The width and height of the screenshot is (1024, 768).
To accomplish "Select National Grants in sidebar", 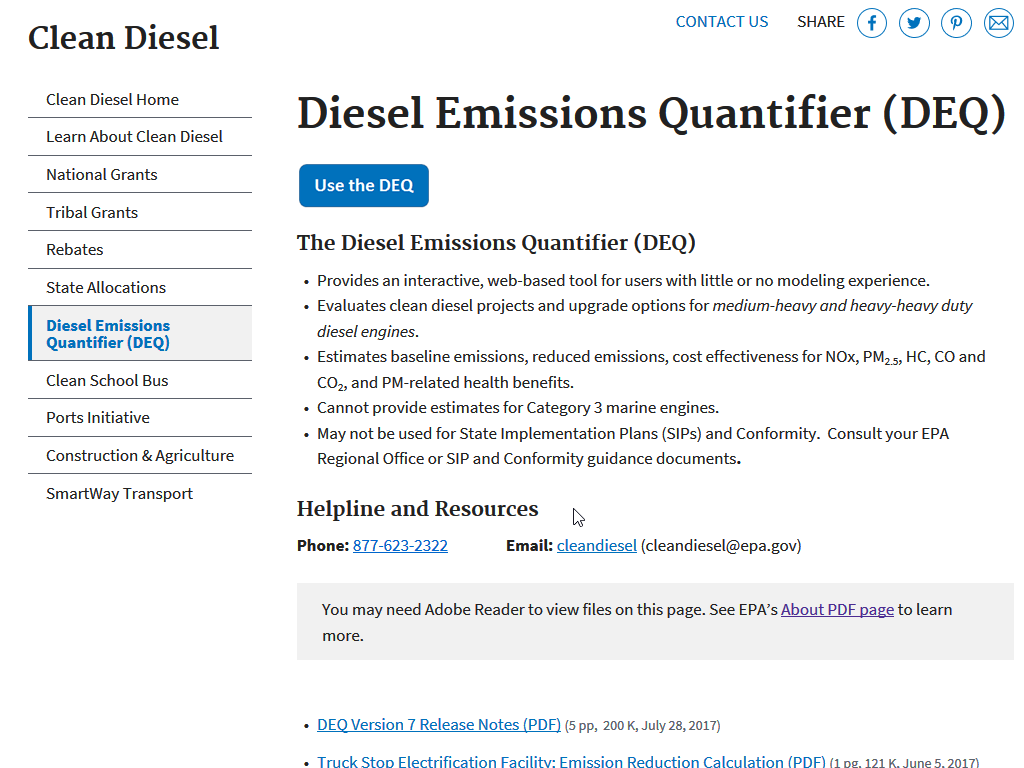I will pyautogui.click(x=102, y=175).
